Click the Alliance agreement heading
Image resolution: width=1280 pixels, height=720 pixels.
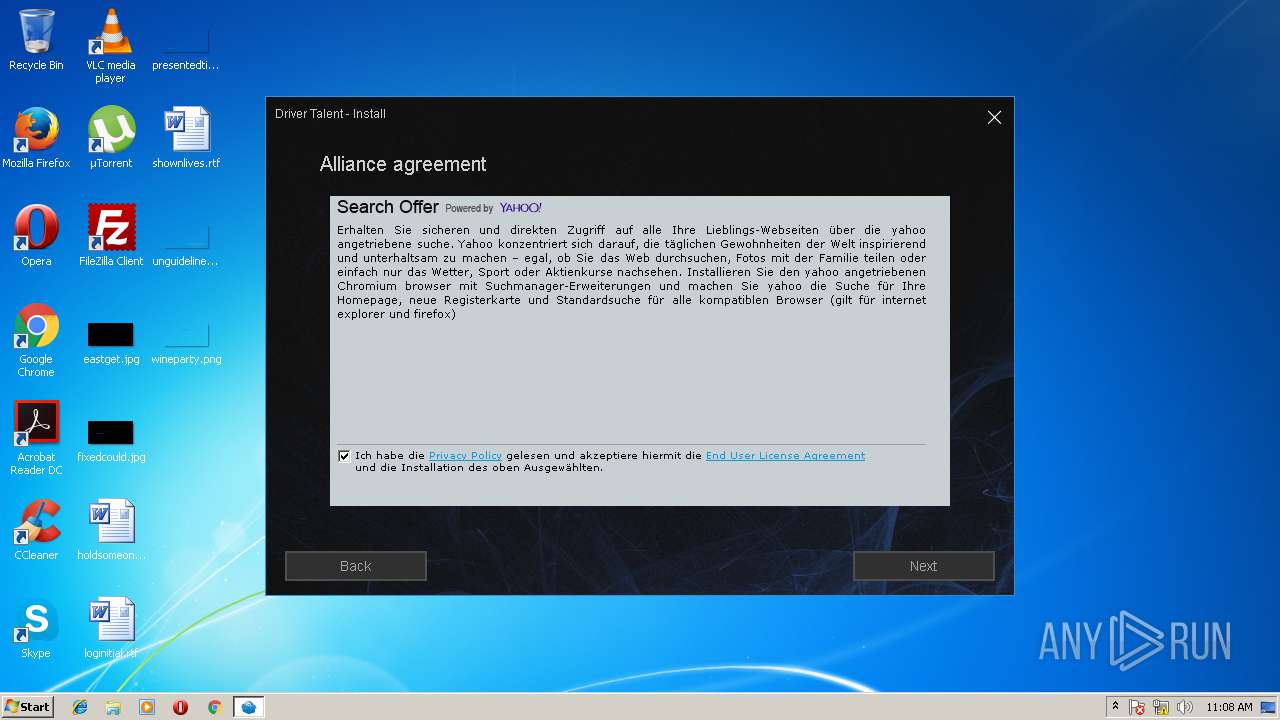(x=403, y=164)
